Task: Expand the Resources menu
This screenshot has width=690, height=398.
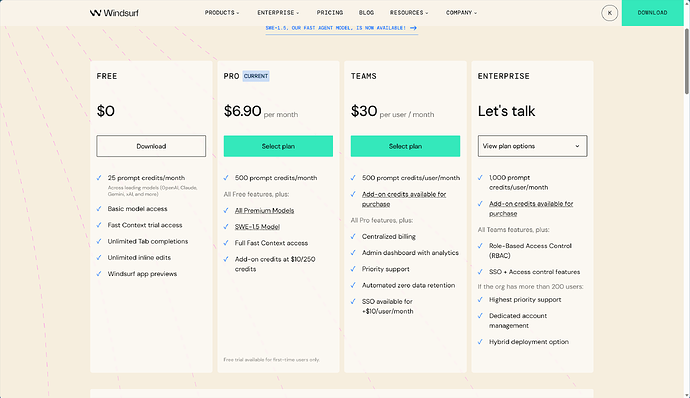Action: coord(408,13)
